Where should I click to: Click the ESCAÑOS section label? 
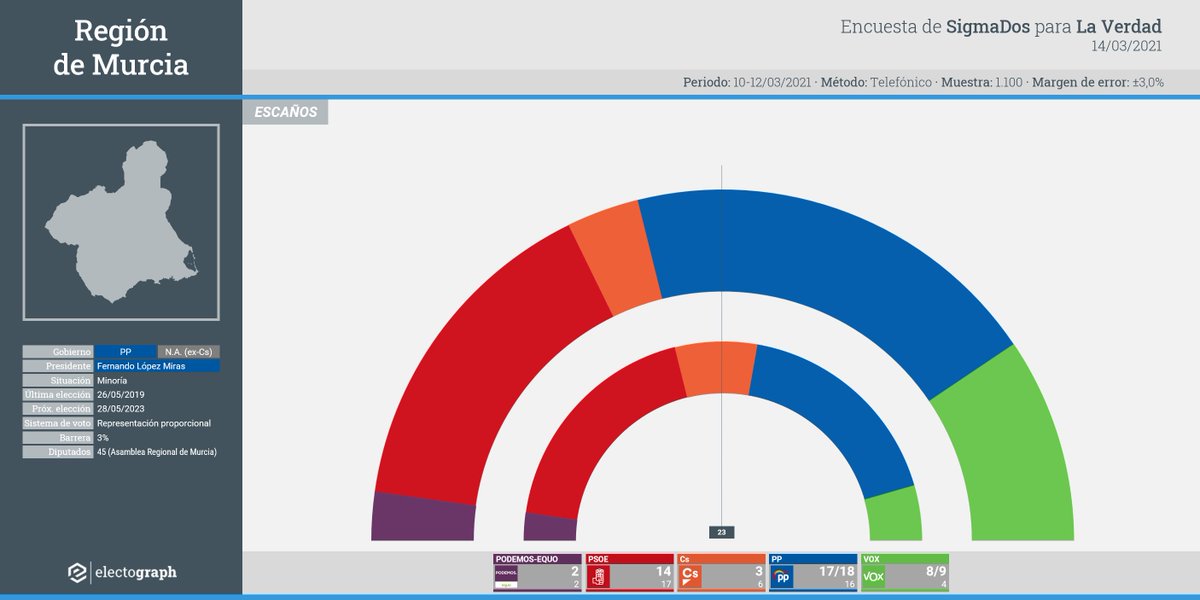[285, 111]
